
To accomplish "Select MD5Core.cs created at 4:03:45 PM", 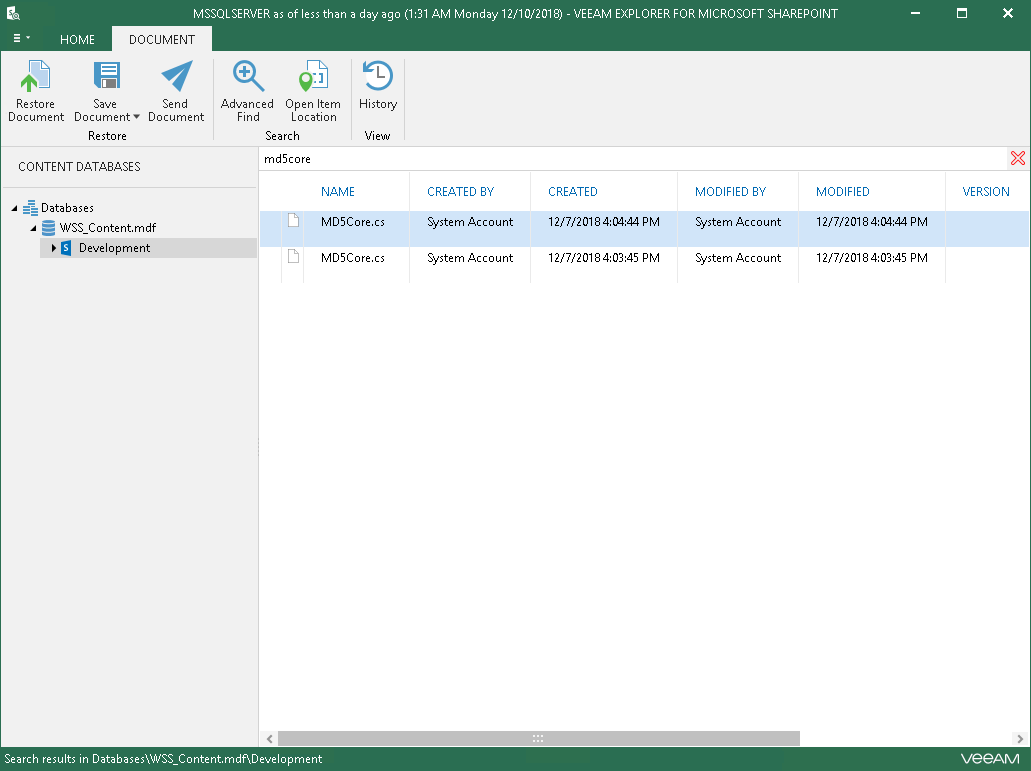I will pos(644,265).
